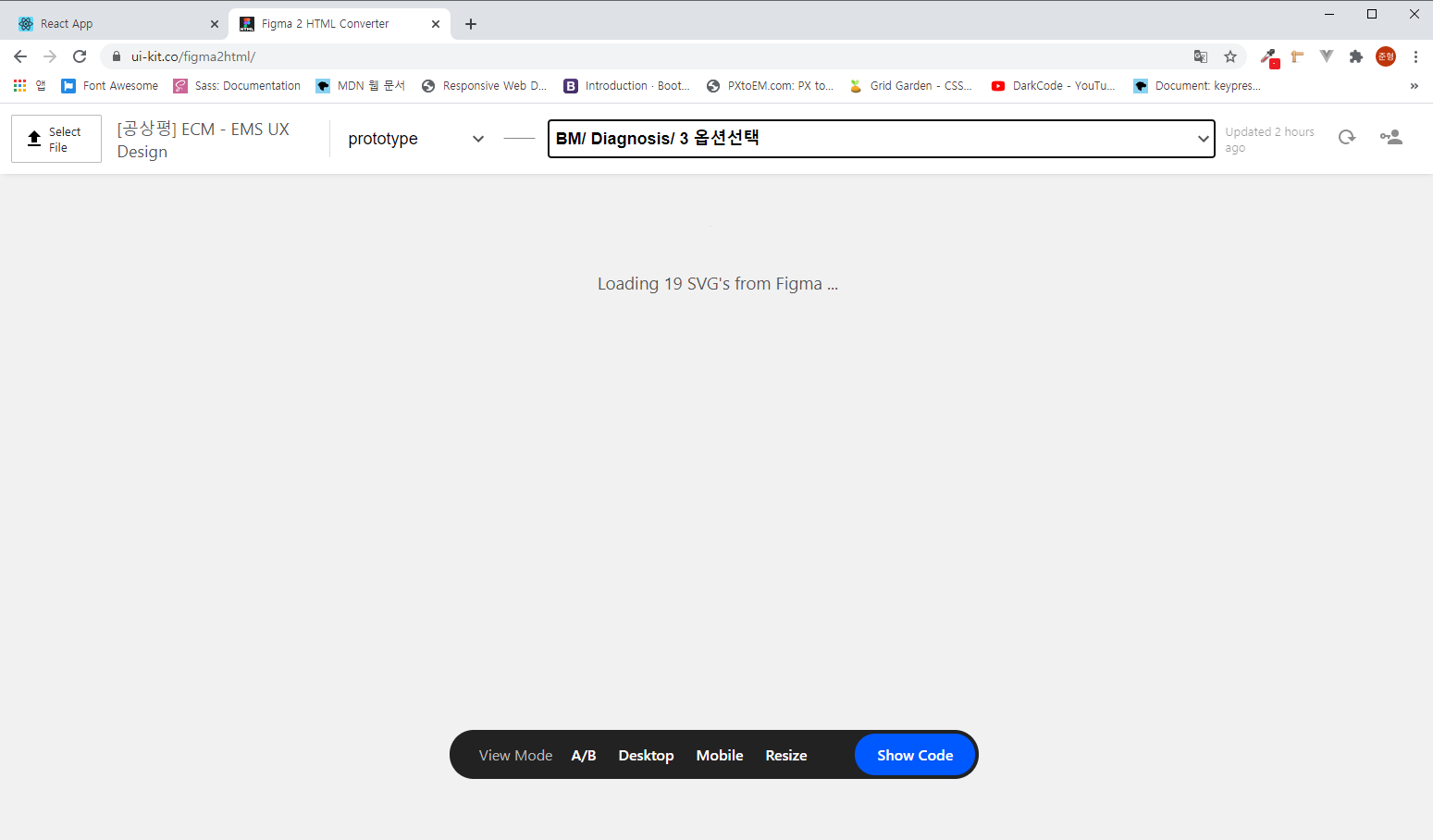Open the prototype page dropdown
The width and height of the screenshot is (1433, 840).
pyautogui.click(x=415, y=139)
